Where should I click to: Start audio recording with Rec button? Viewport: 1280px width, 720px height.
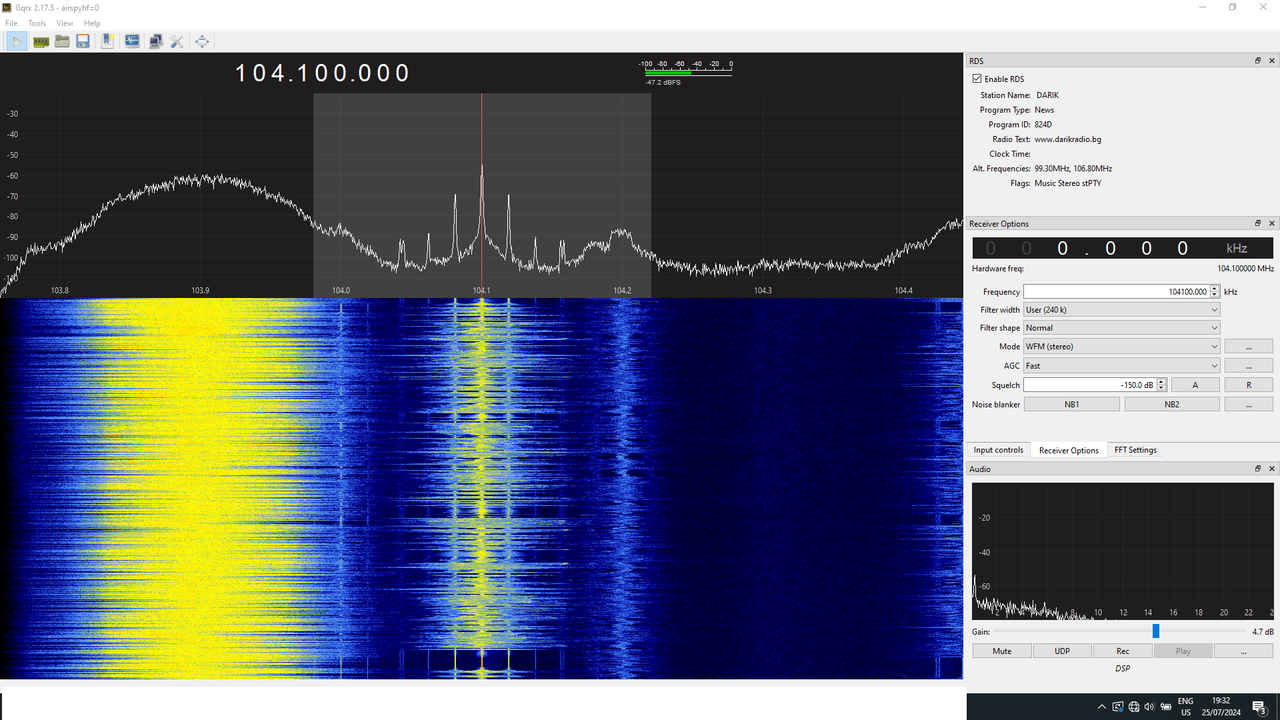[x=1123, y=651]
